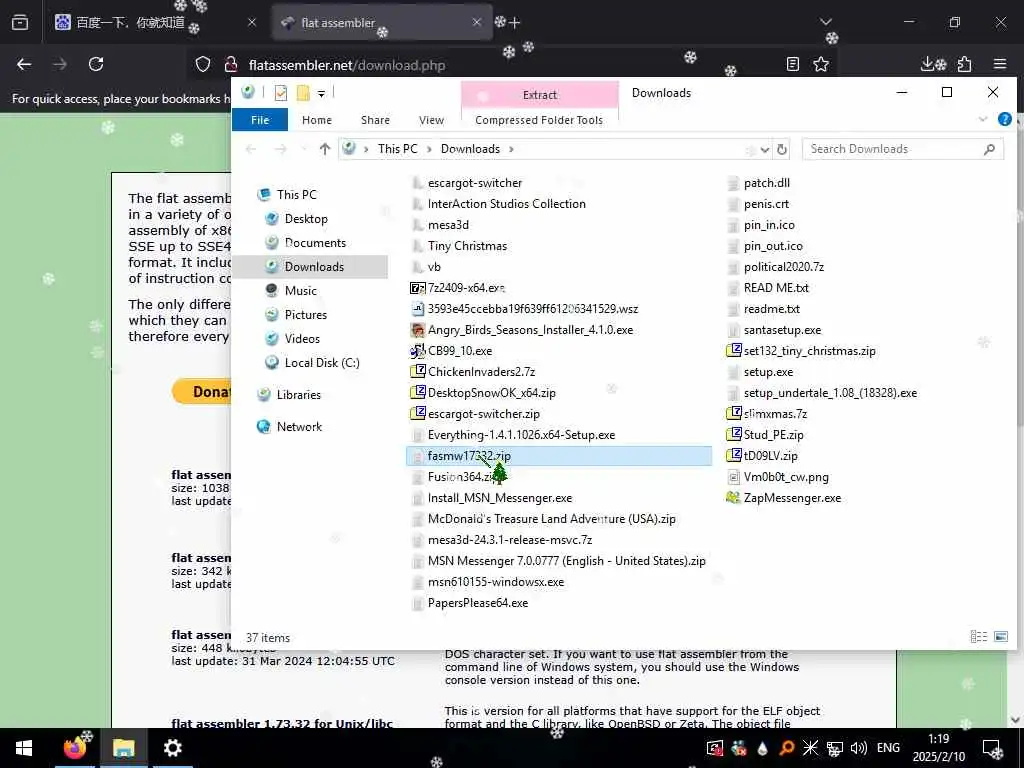Select Install_MSN_Messenger.exe file
This screenshot has width=1024, height=768.
pos(500,498)
